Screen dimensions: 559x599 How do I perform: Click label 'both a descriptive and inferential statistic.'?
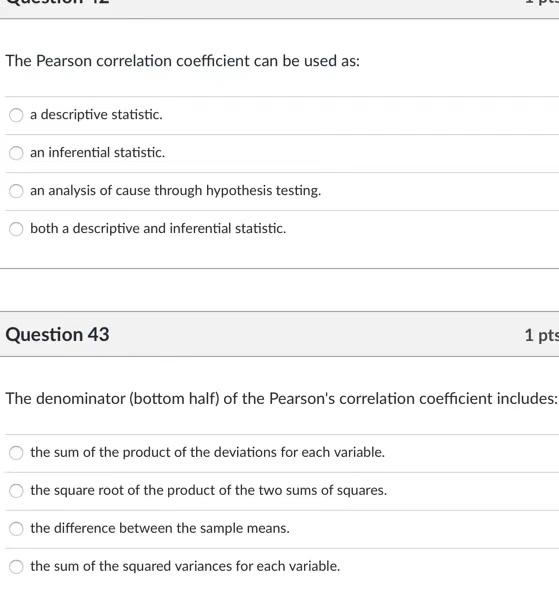(158, 228)
